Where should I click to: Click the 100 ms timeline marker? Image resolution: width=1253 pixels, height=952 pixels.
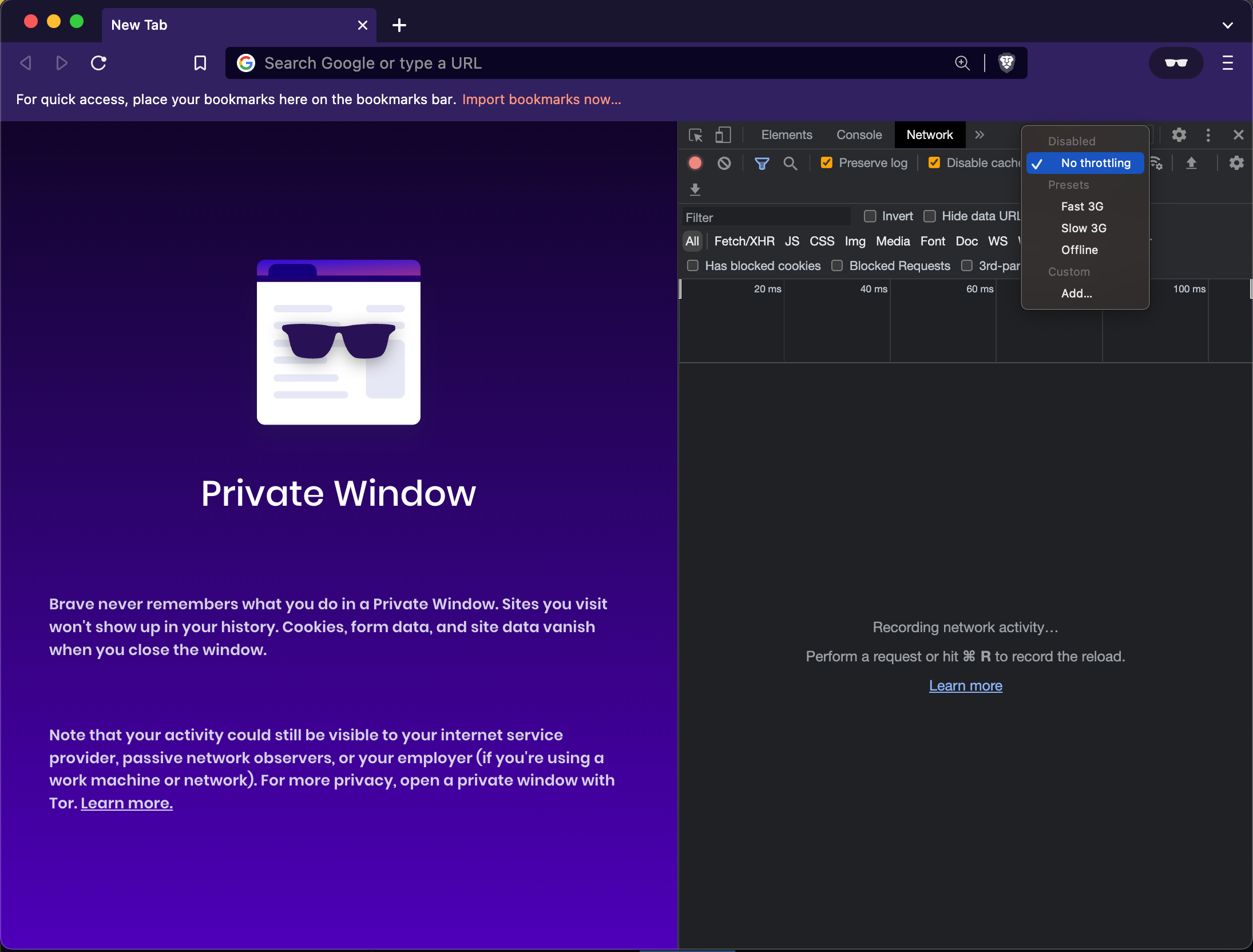(x=1189, y=289)
